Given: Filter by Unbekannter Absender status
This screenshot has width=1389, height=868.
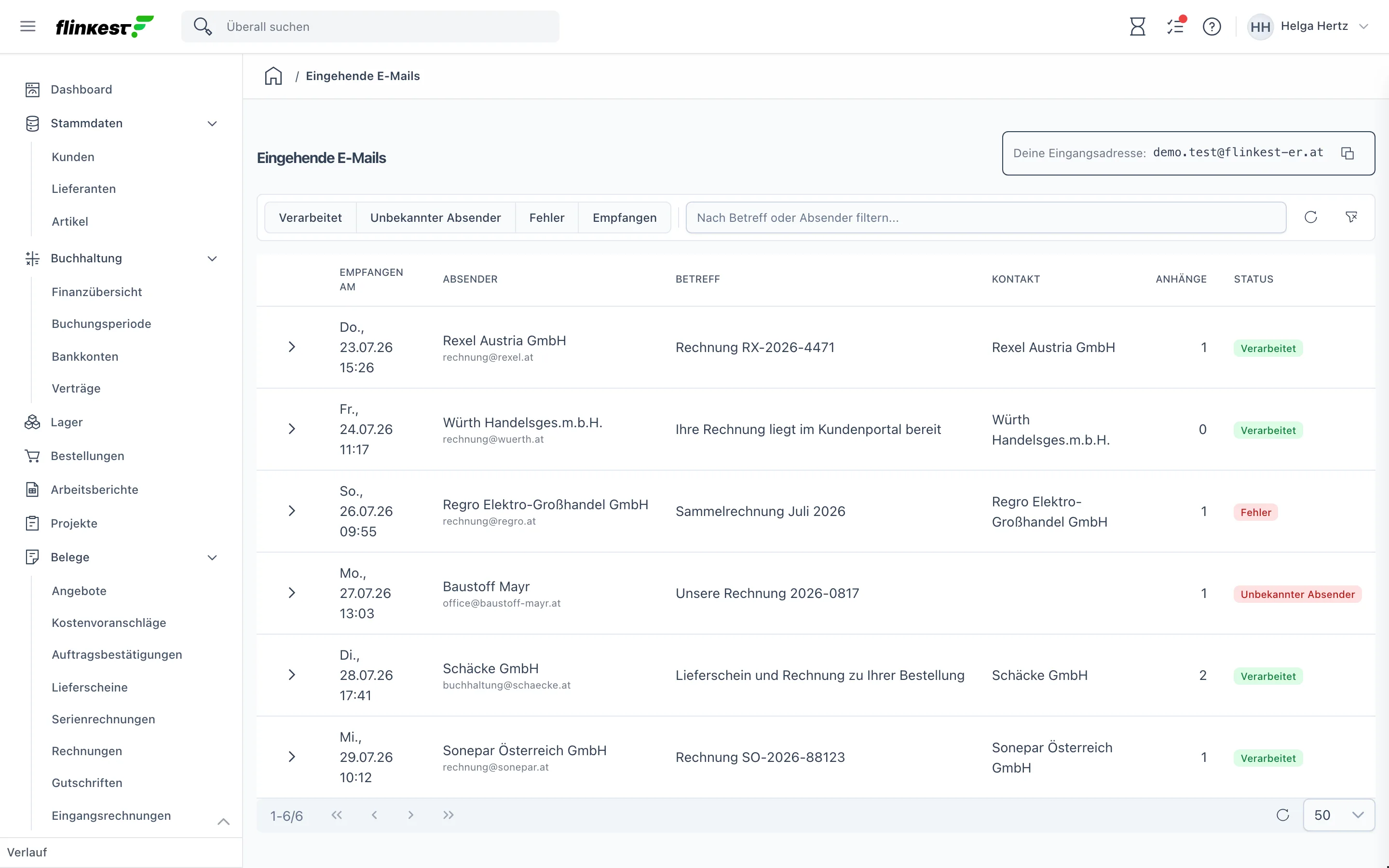Looking at the screenshot, I should (436, 217).
